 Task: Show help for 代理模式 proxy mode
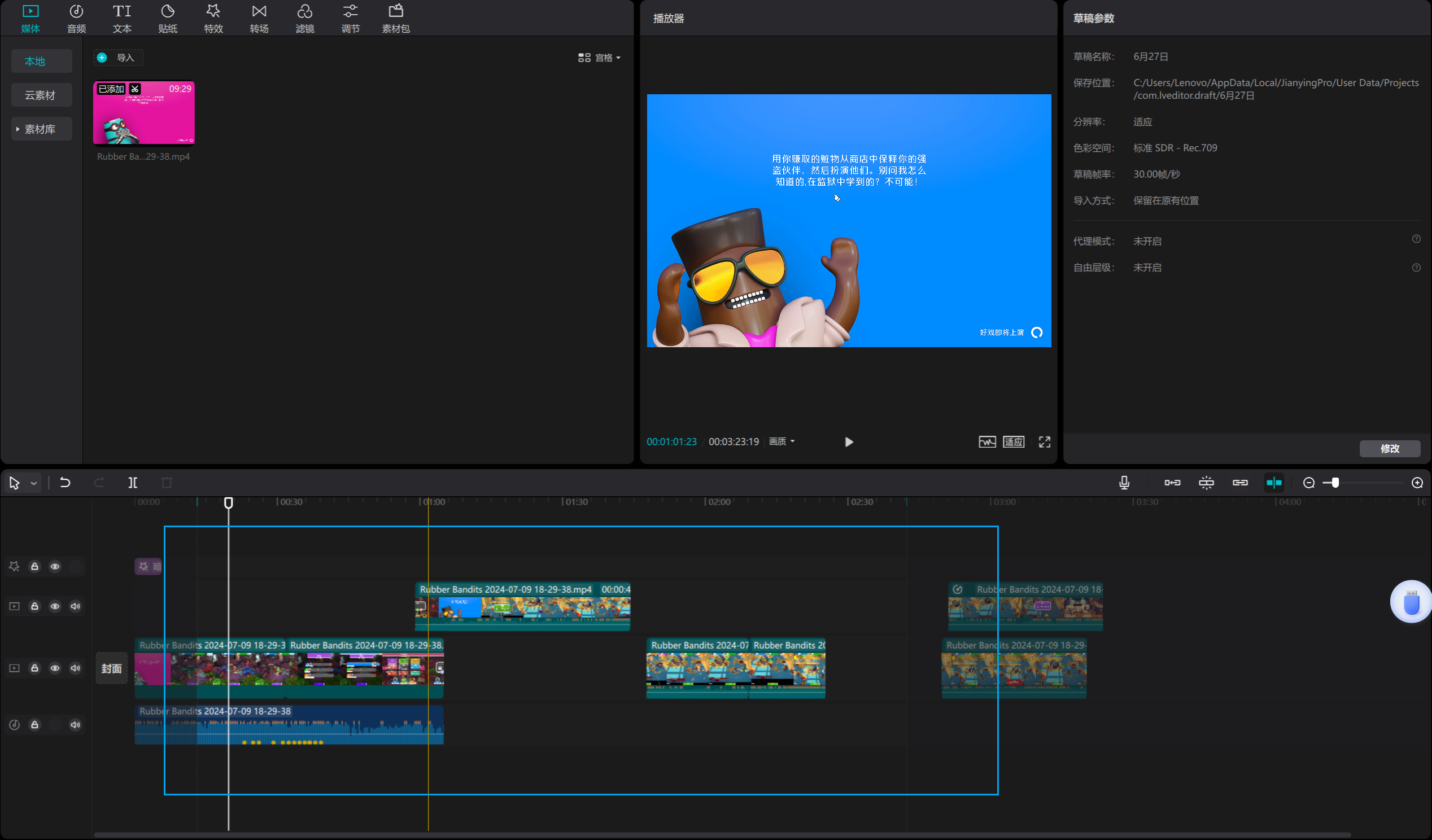[1416, 239]
